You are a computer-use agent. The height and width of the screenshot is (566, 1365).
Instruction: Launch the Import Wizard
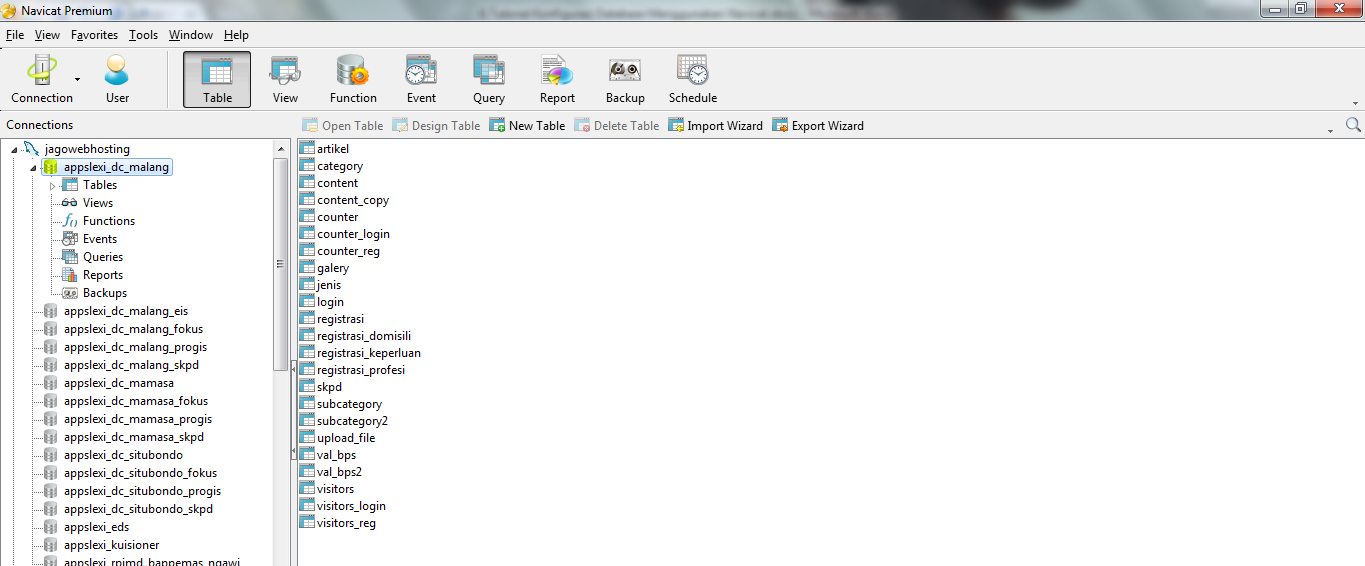coord(715,125)
